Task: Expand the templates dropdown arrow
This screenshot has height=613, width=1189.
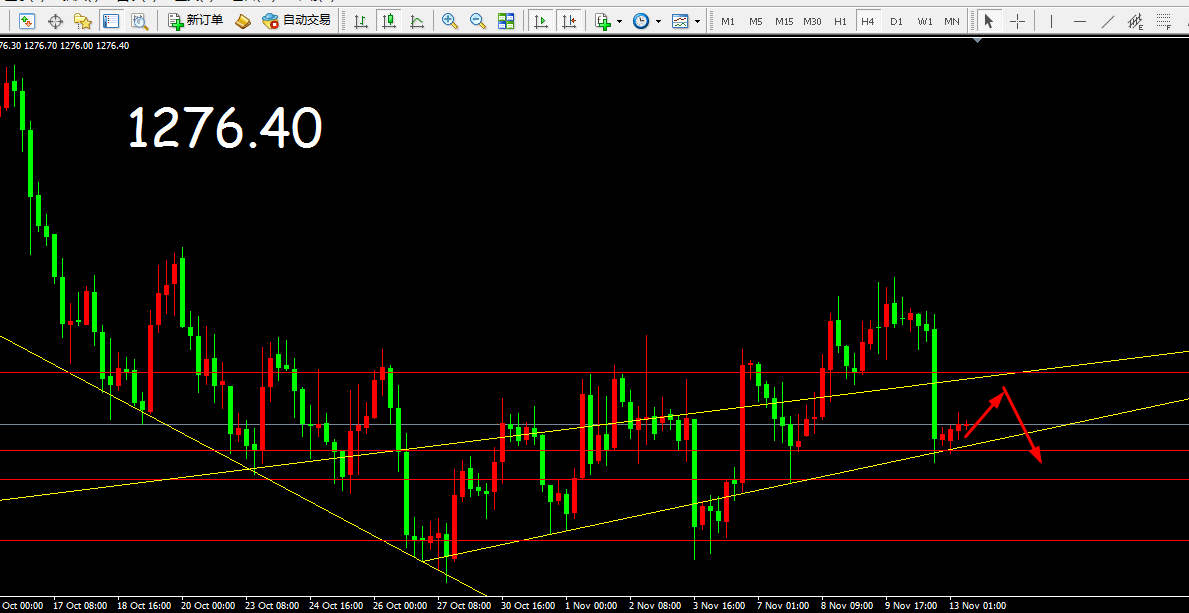Action: coord(697,21)
